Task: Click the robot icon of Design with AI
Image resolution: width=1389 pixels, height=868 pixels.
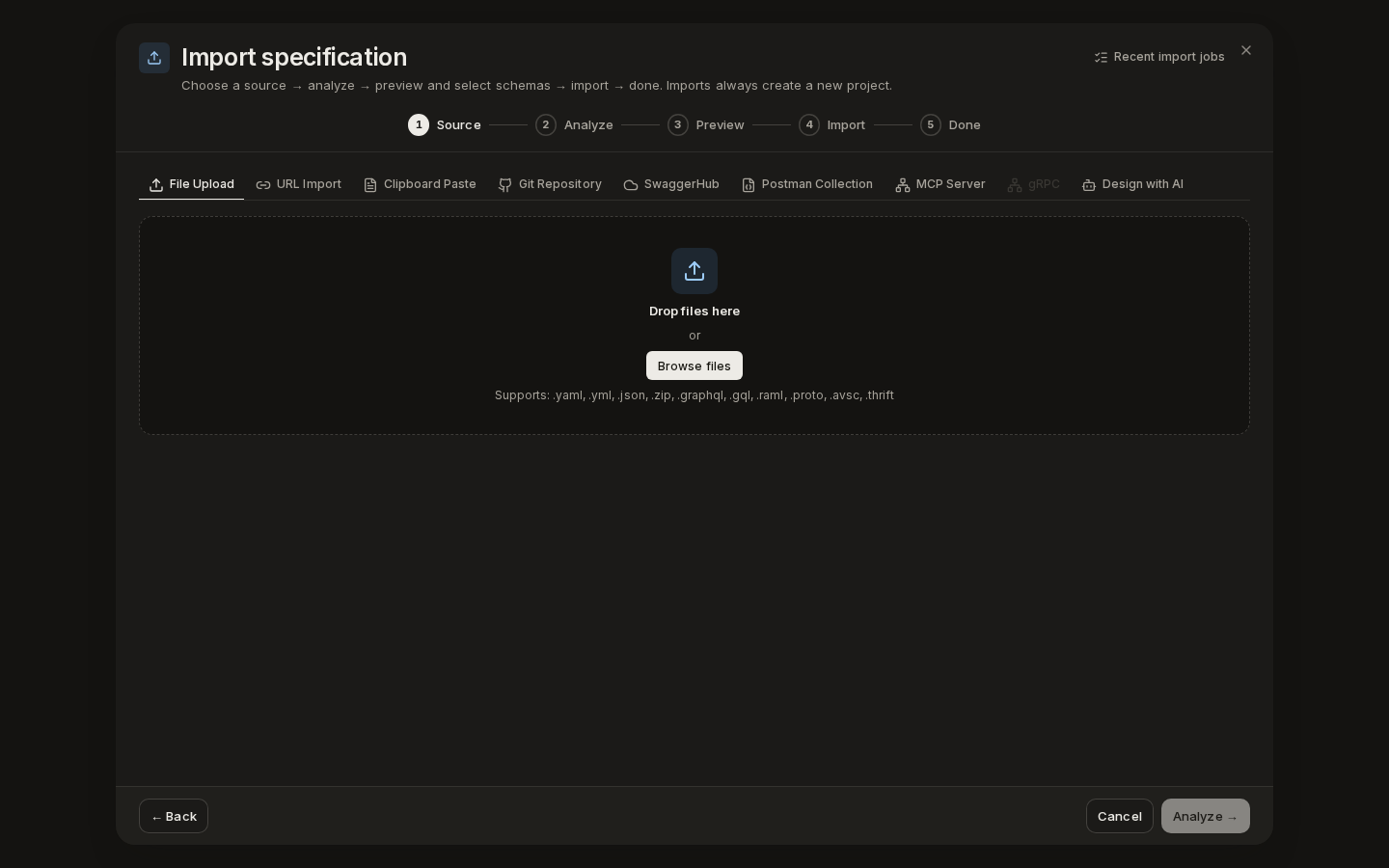Action: [1089, 185]
